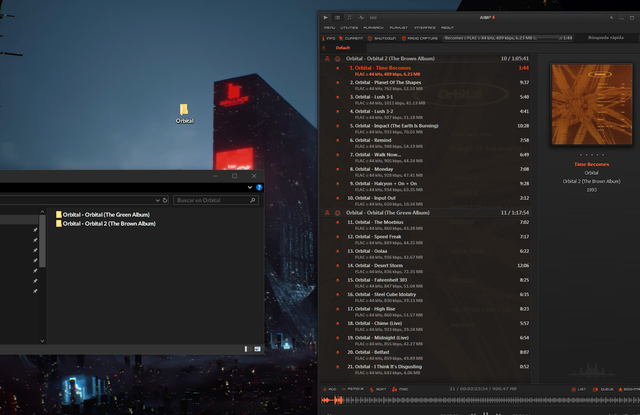Viewport: 640px width, 415px height.
Task: Select track 20. Orbital - Belfast
Action: point(427,355)
